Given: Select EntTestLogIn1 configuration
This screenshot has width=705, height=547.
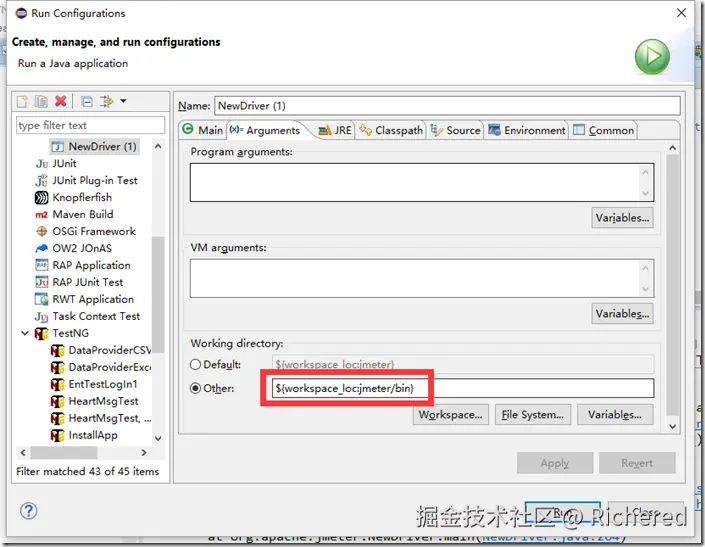Looking at the screenshot, I should click(103, 384).
